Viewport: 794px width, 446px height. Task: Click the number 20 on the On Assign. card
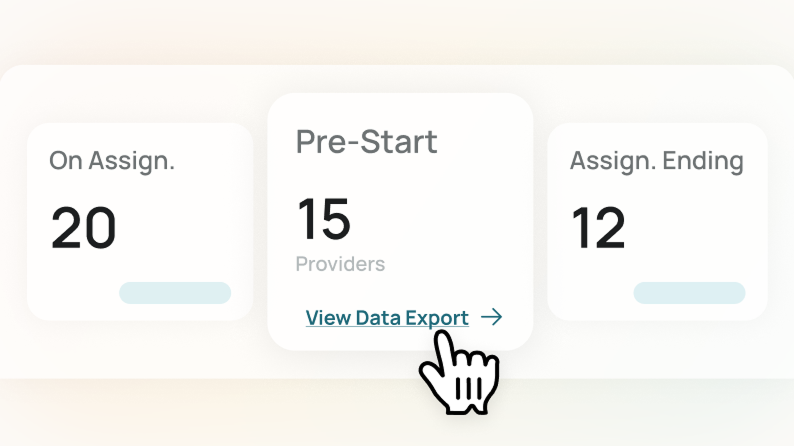coord(84,228)
